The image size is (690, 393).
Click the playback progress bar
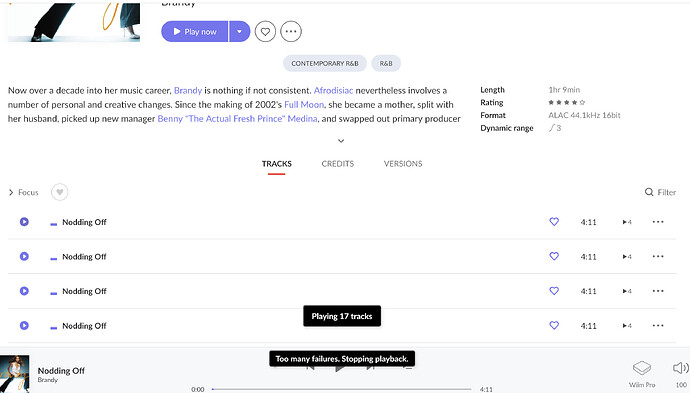point(341,389)
